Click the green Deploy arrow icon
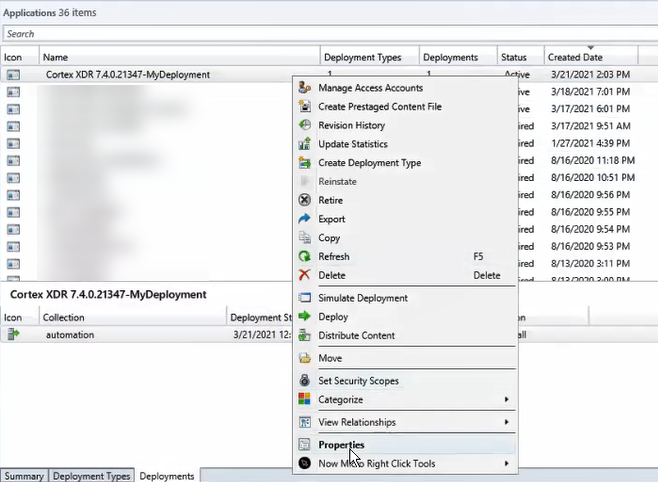 [x=305, y=317]
